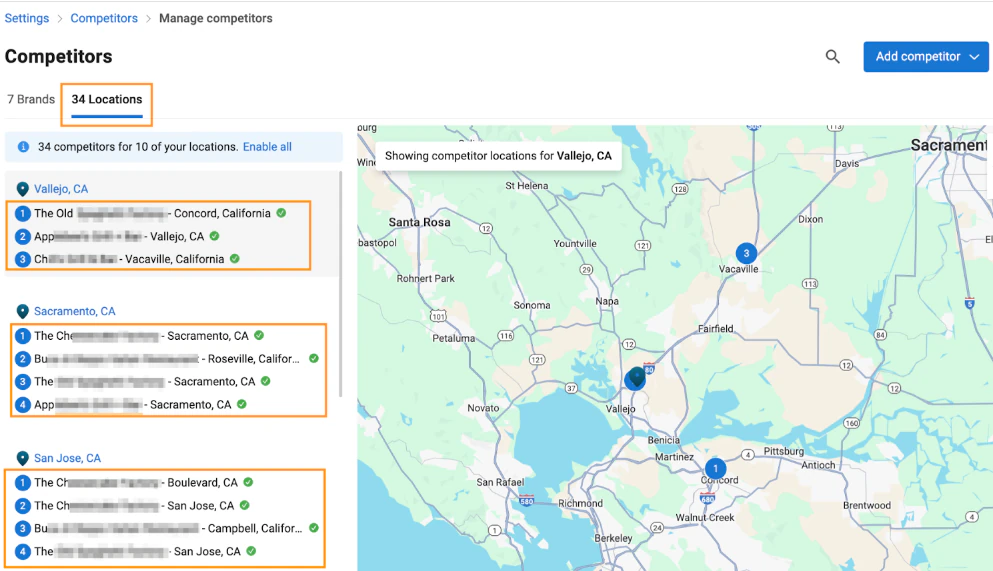Select competitor ending in Vallejo, CA
The height and width of the screenshot is (571, 993).
[x=117, y=236]
